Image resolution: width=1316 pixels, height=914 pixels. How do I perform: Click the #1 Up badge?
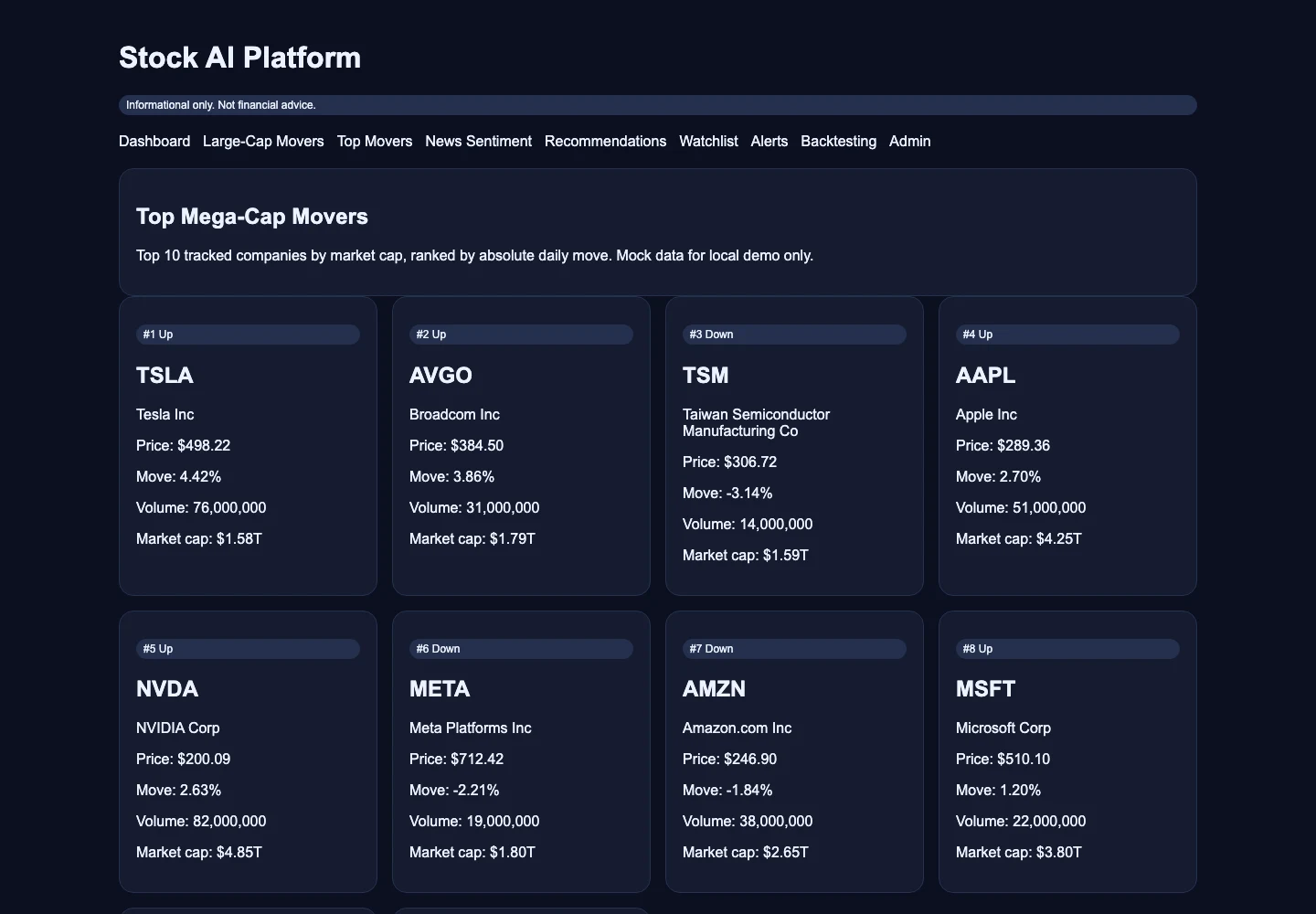coord(248,335)
